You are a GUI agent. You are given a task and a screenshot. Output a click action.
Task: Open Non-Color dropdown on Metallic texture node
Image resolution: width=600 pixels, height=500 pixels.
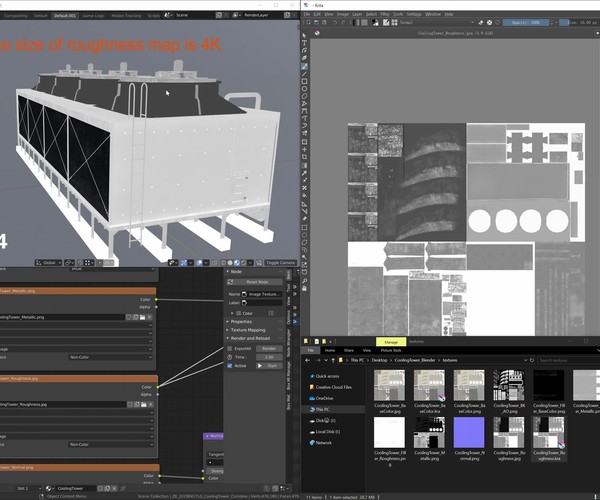tap(111, 357)
